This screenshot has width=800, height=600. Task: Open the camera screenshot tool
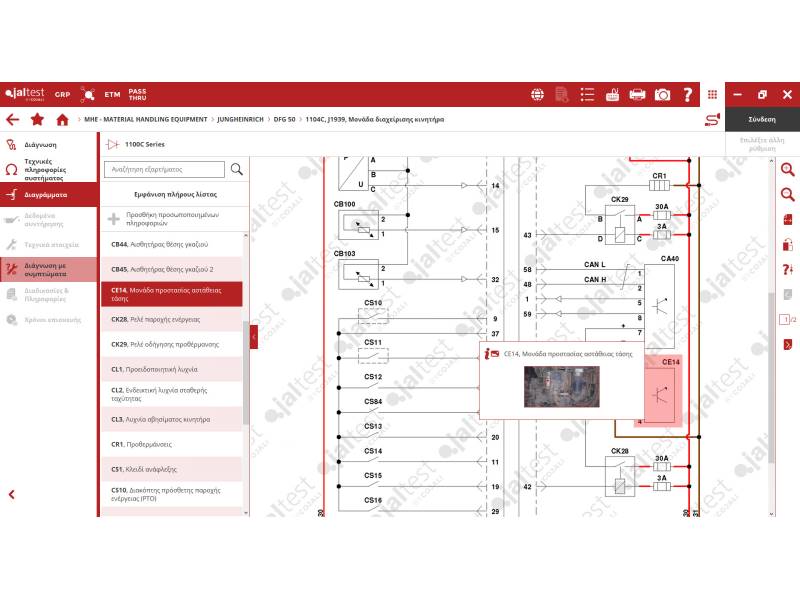[662, 95]
